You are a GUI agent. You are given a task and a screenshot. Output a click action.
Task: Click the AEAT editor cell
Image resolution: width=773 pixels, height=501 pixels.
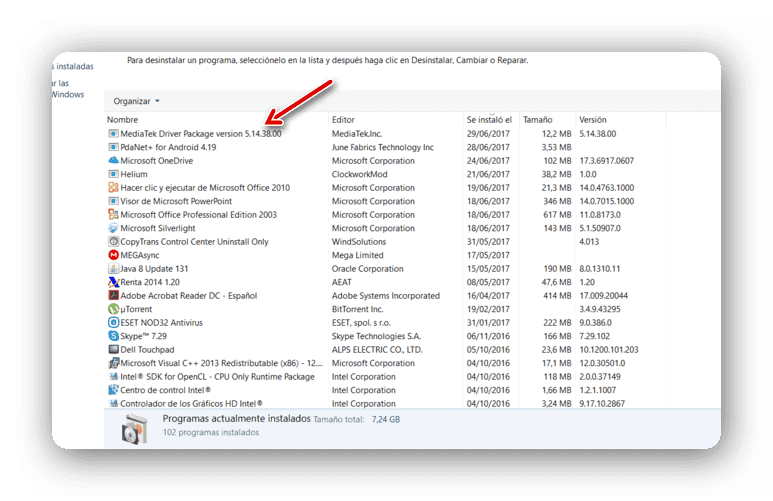(342, 282)
